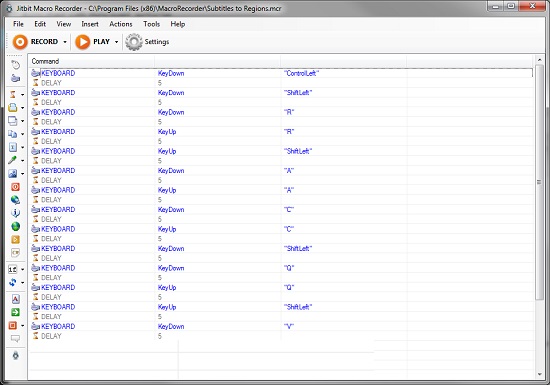550x385 pixels.
Task: Click the find image picture icon
Action: click(13, 174)
